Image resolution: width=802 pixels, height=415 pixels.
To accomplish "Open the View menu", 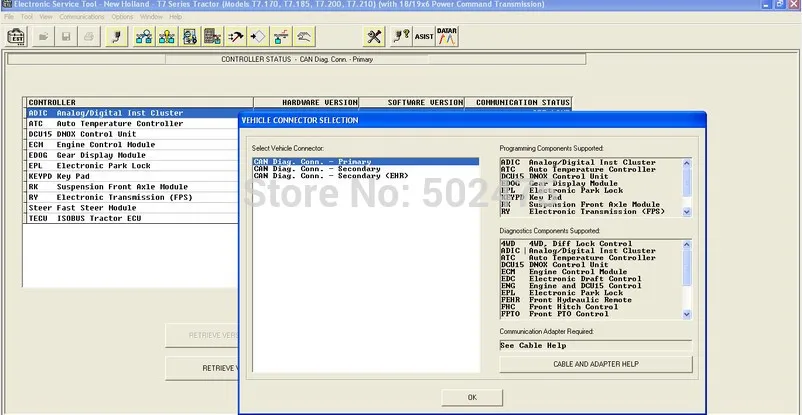I will pos(46,17).
